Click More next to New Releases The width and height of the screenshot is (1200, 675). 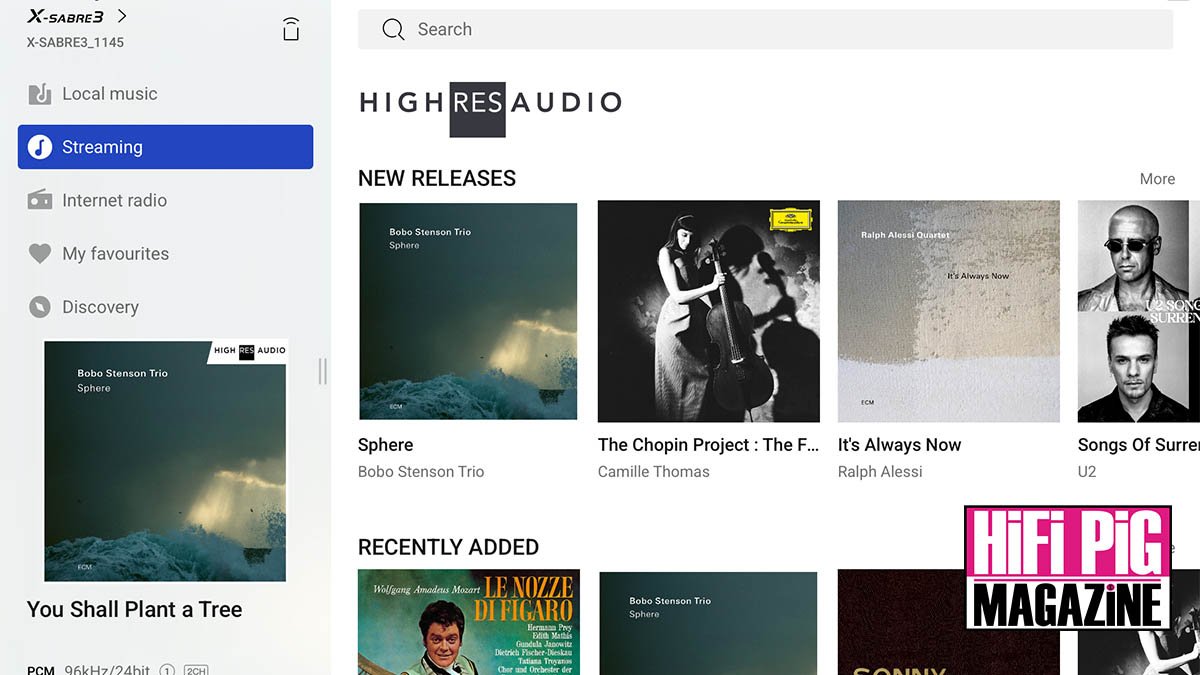tap(1157, 179)
